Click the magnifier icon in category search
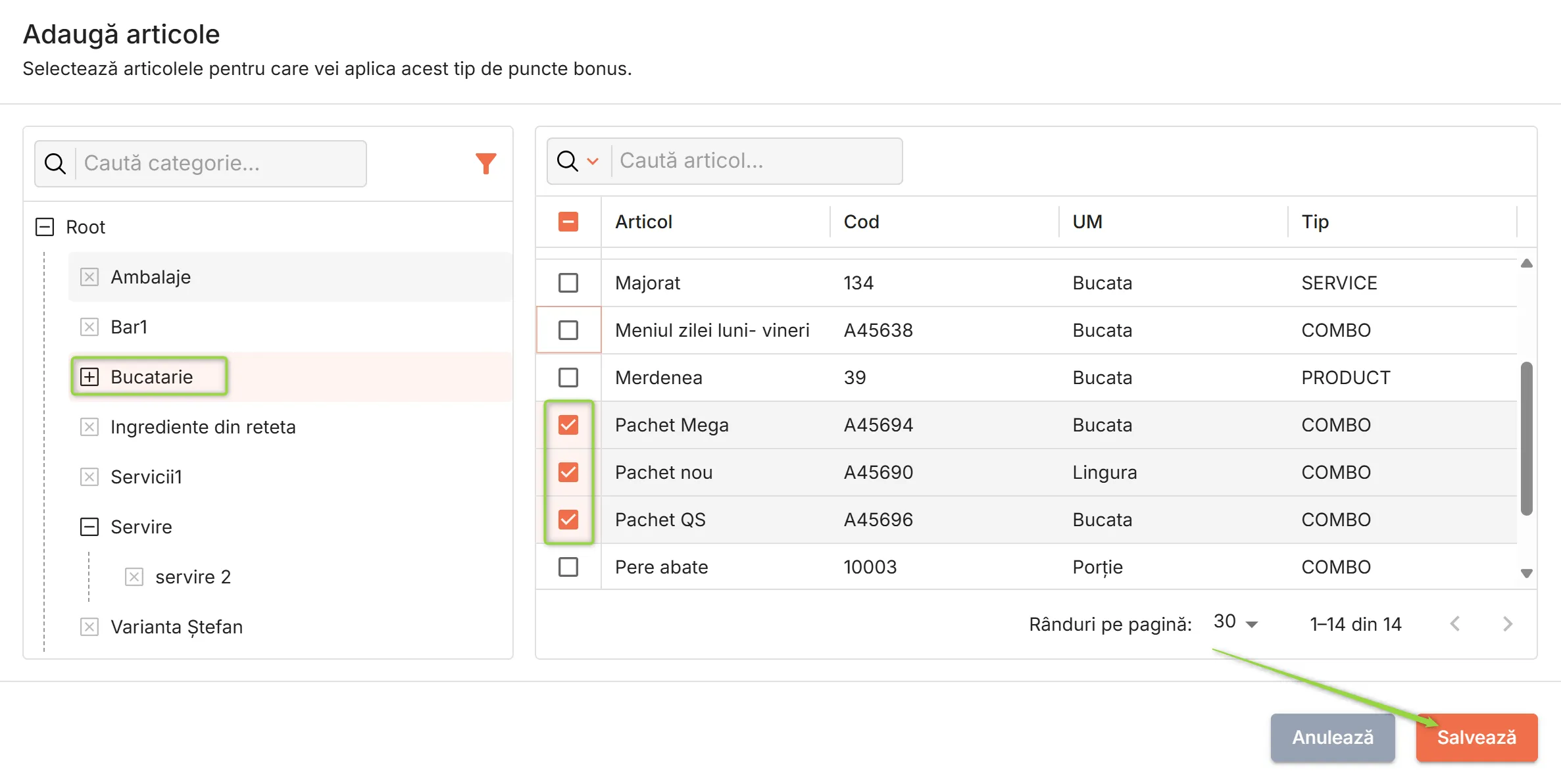1561x784 pixels. [x=55, y=163]
